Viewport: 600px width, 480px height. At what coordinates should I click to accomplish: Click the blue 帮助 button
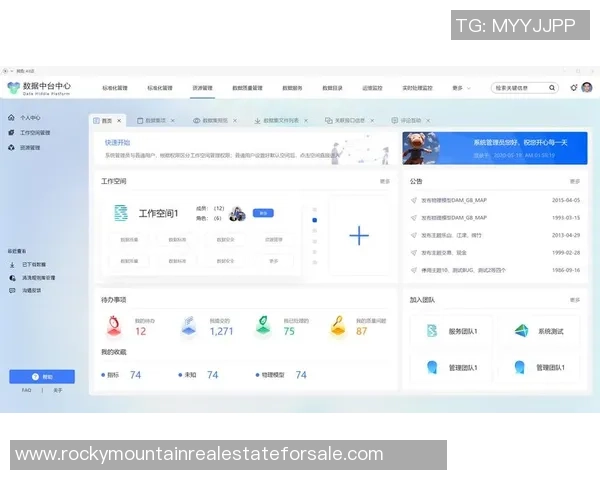42,377
